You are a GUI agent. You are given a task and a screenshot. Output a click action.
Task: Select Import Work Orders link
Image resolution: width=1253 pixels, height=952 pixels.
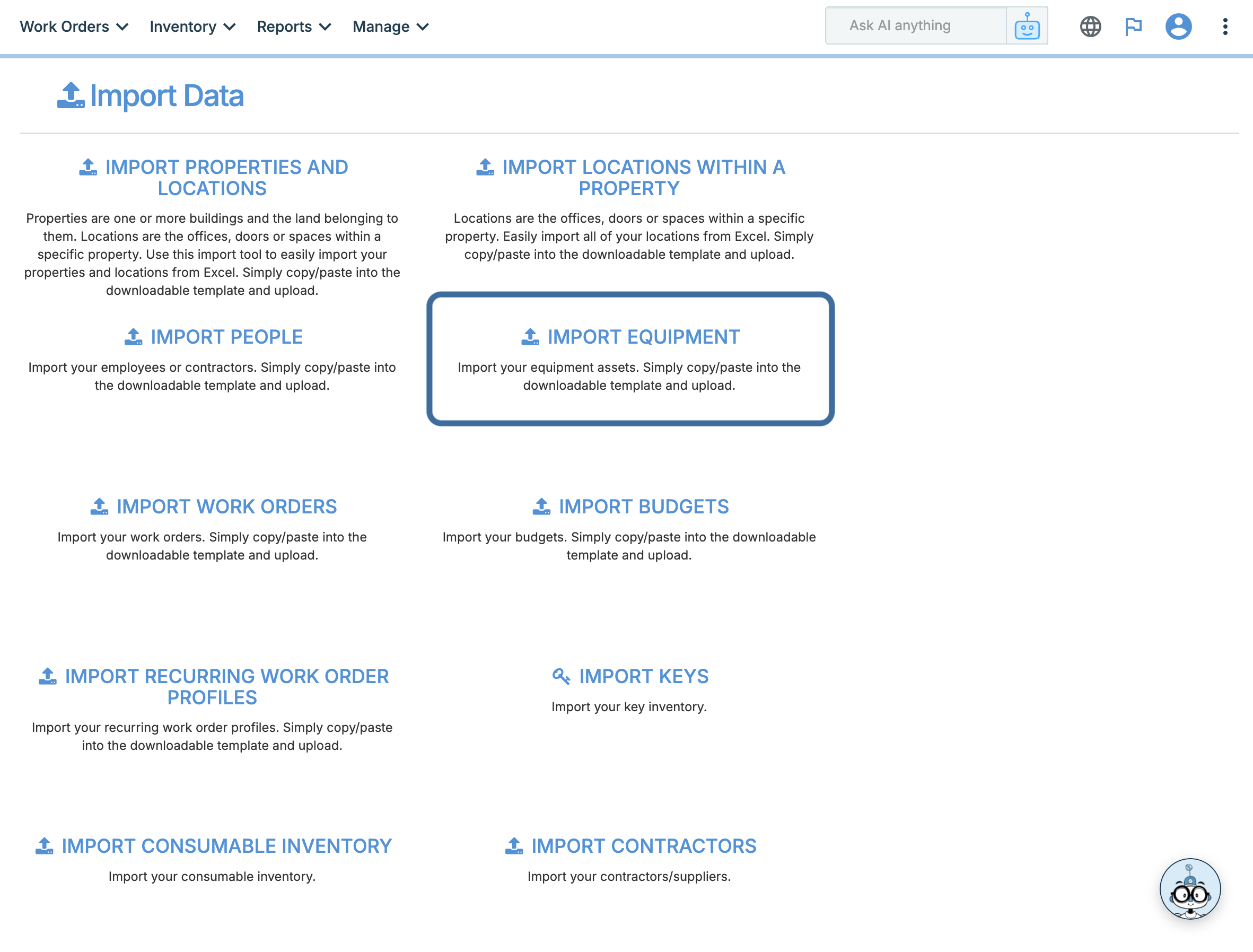226,506
